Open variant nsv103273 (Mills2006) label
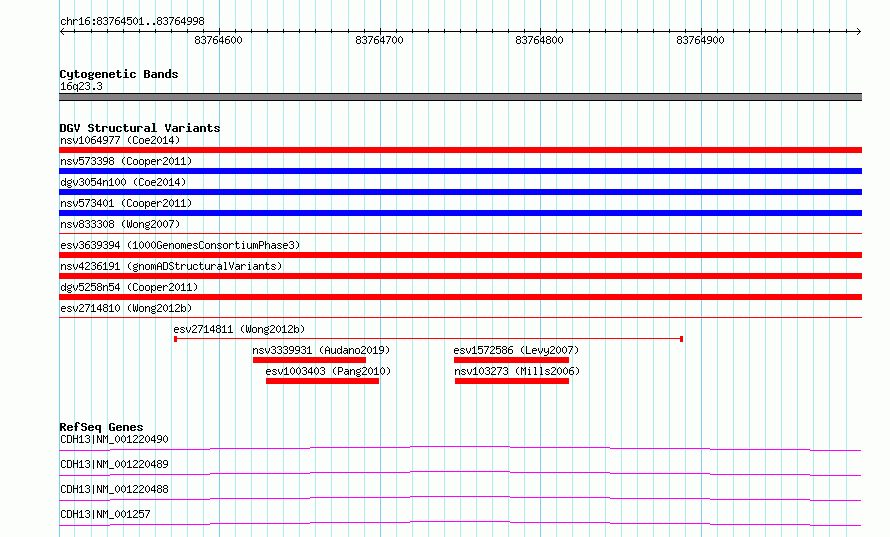Image resolution: width=890 pixels, height=537 pixels. coord(517,371)
